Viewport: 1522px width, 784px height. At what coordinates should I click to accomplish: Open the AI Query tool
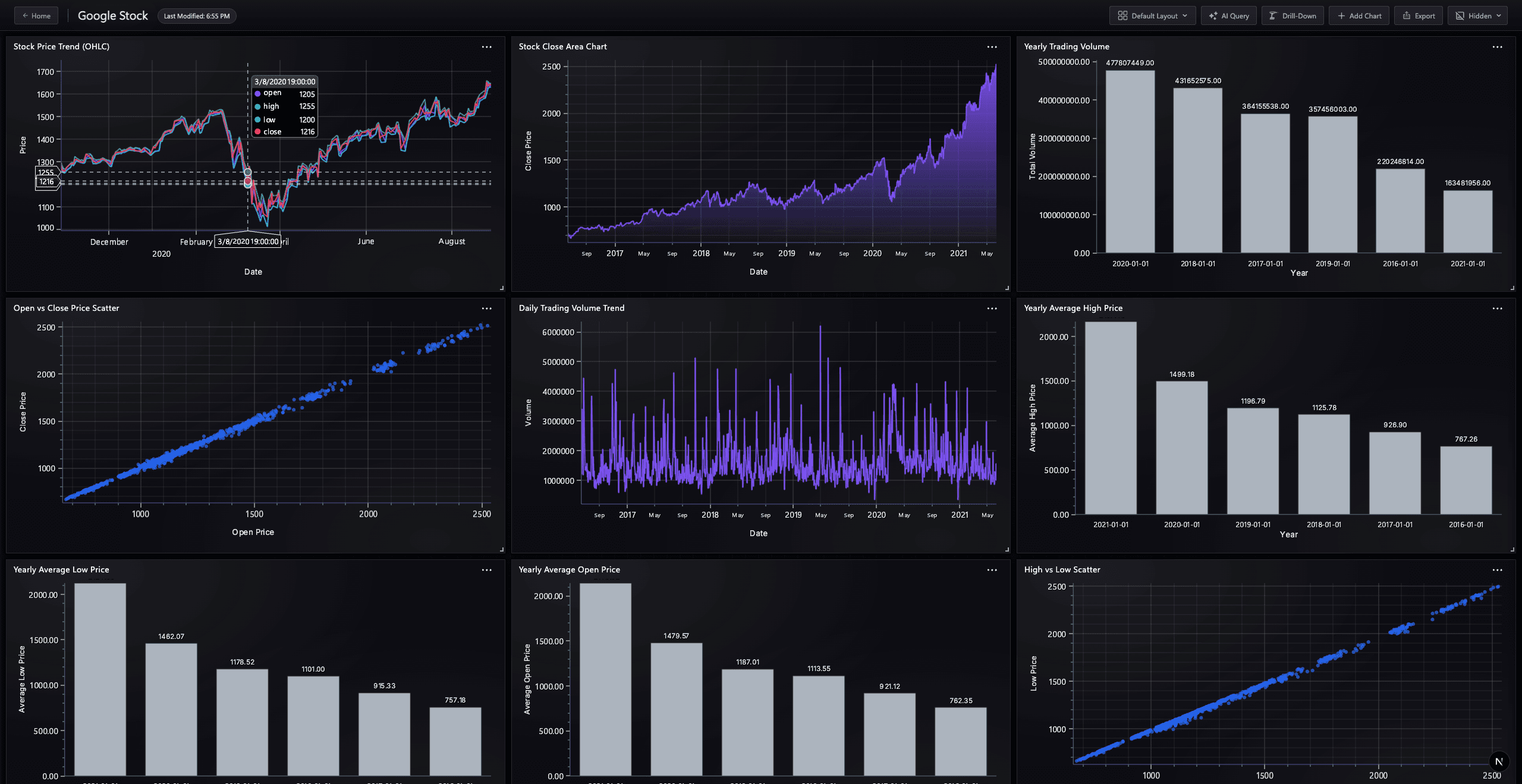point(1229,16)
